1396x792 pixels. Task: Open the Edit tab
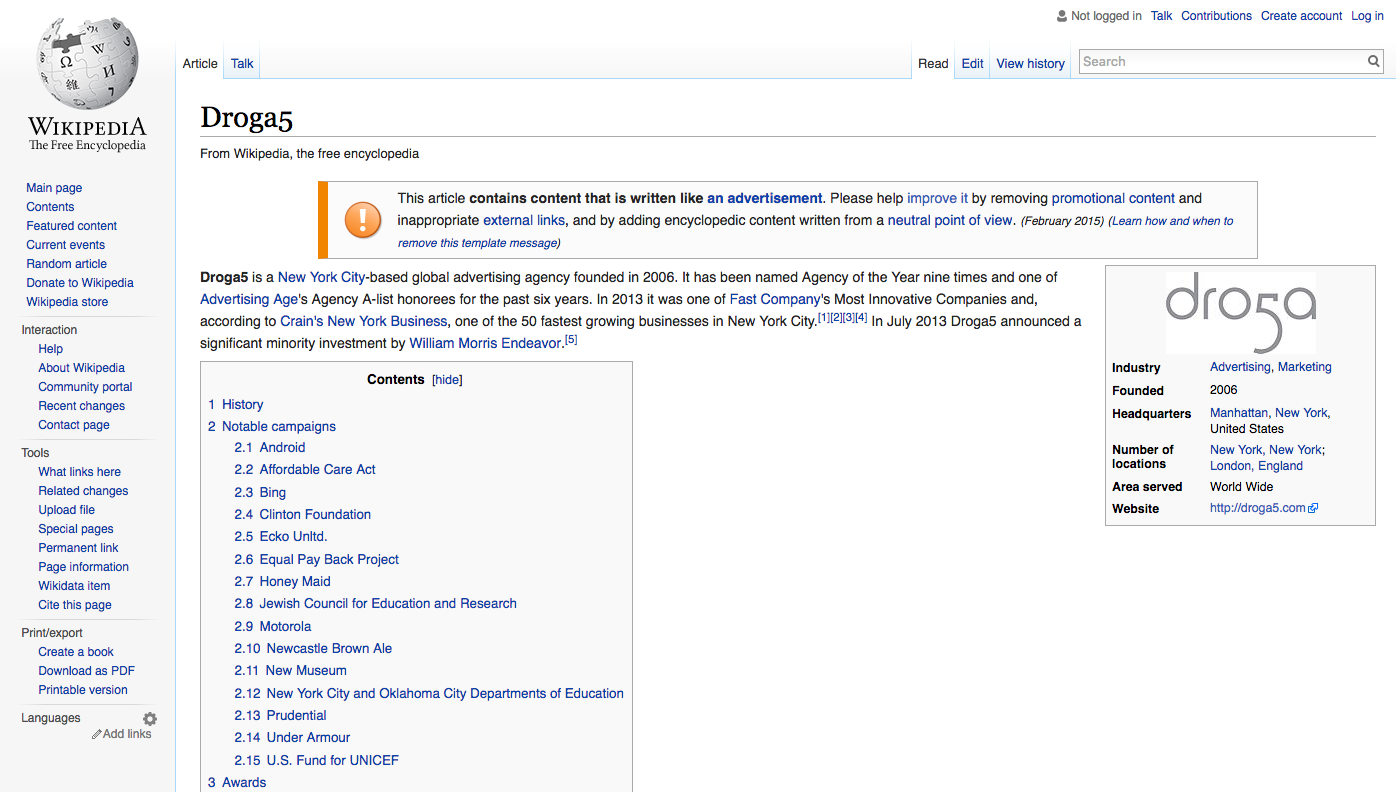pyautogui.click(x=973, y=63)
